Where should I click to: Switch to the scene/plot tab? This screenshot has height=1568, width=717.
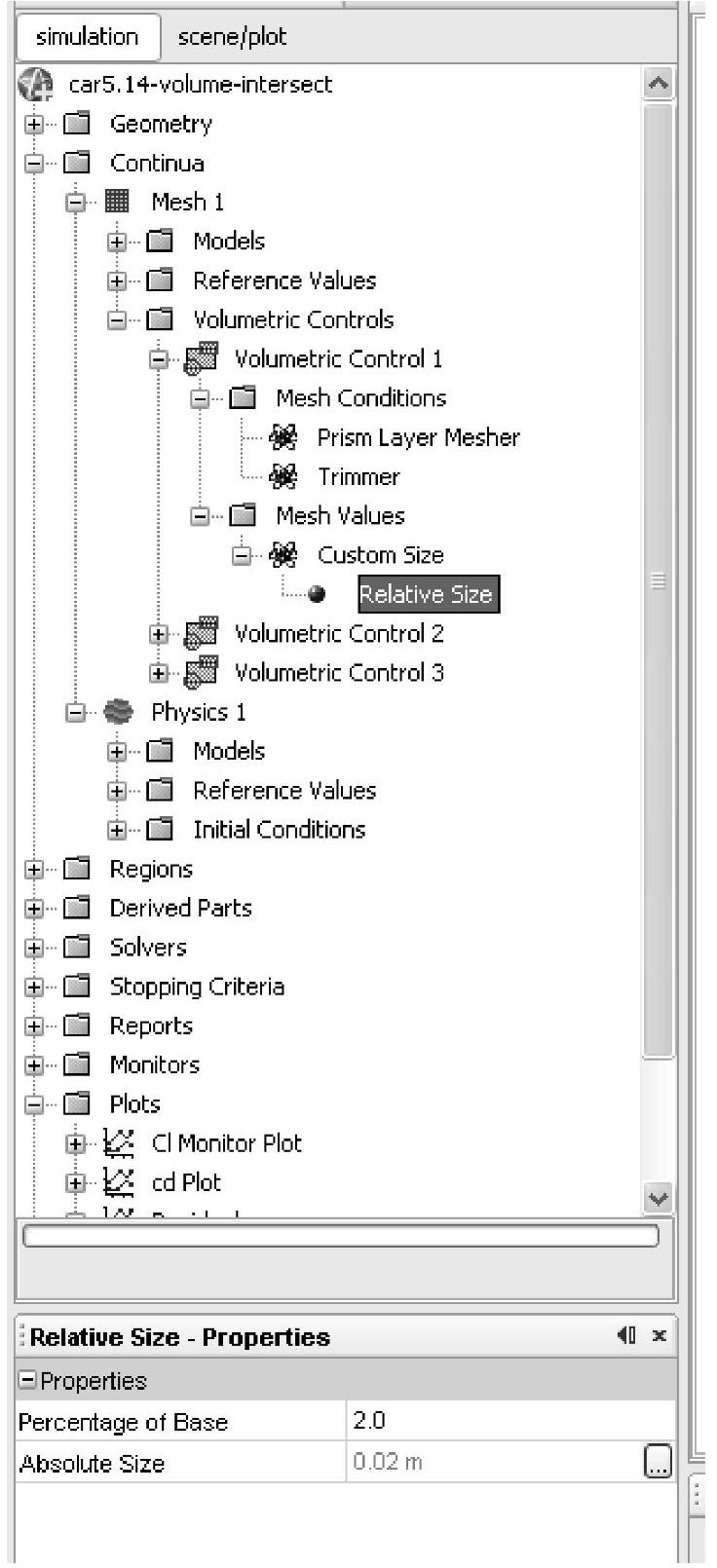(232, 37)
